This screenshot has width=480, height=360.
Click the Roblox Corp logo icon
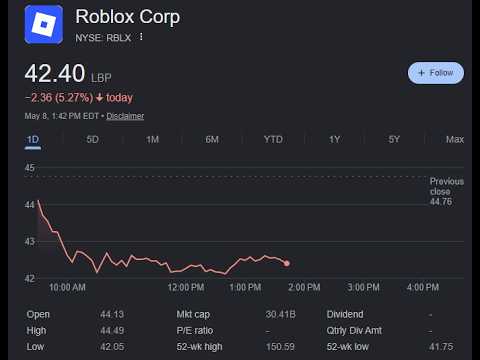pyautogui.click(x=44, y=25)
